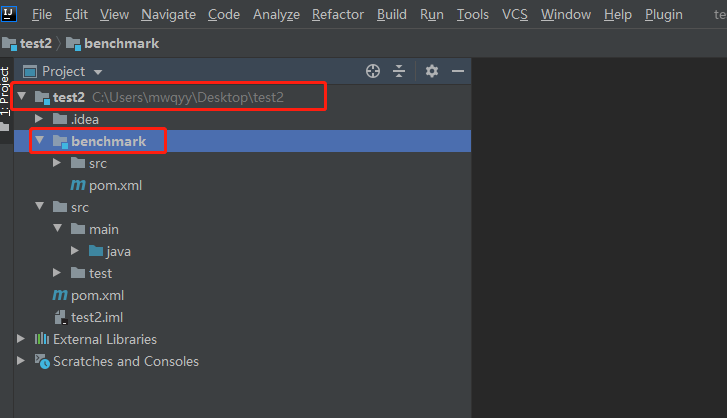The image size is (727, 418).
Task: Select the test2 project root
Action: coord(69,97)
